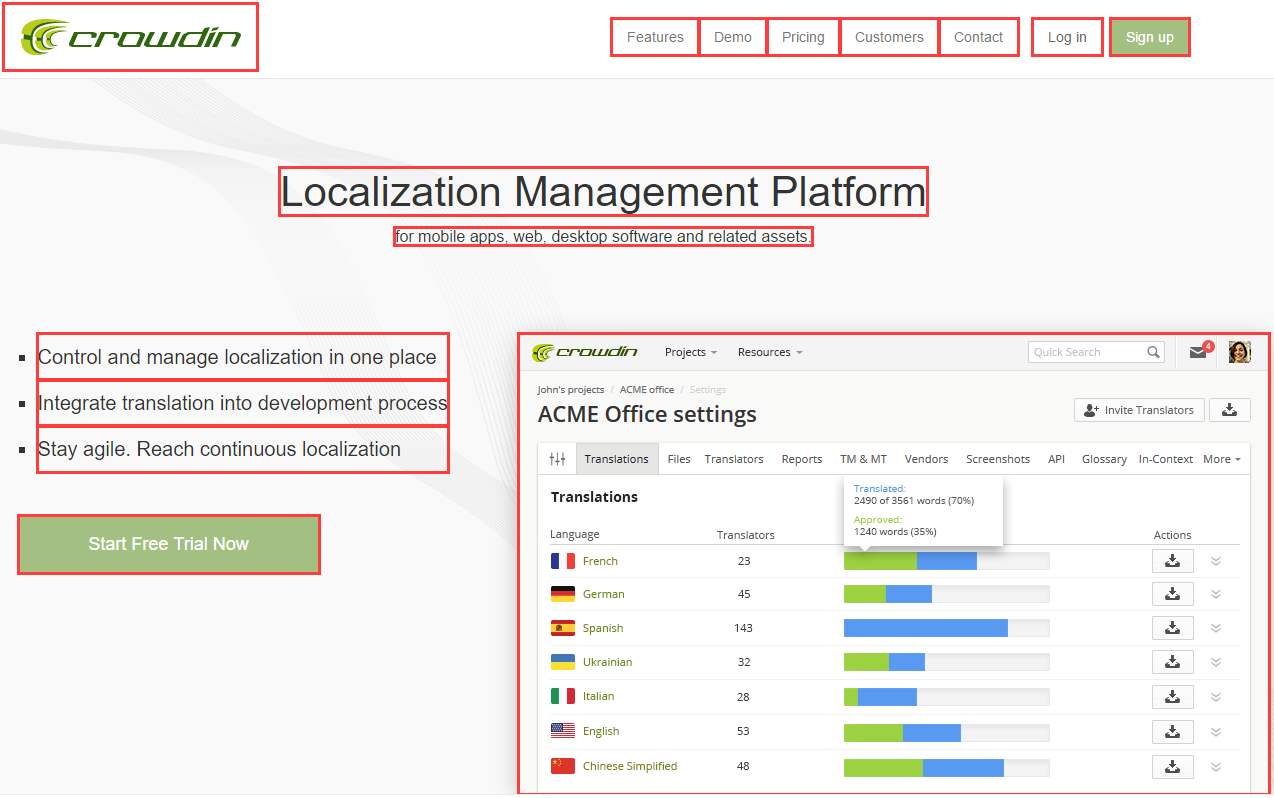Image resolution: width=1274 pixels, height=798 pixels.
Task: Click the English US flag icon
Action: point(563,731)
